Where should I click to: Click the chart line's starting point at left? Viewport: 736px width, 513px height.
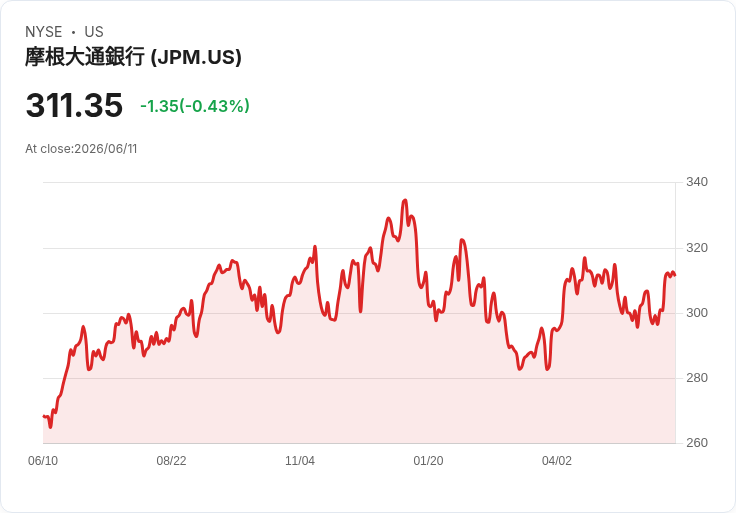(x=44, y=416)
